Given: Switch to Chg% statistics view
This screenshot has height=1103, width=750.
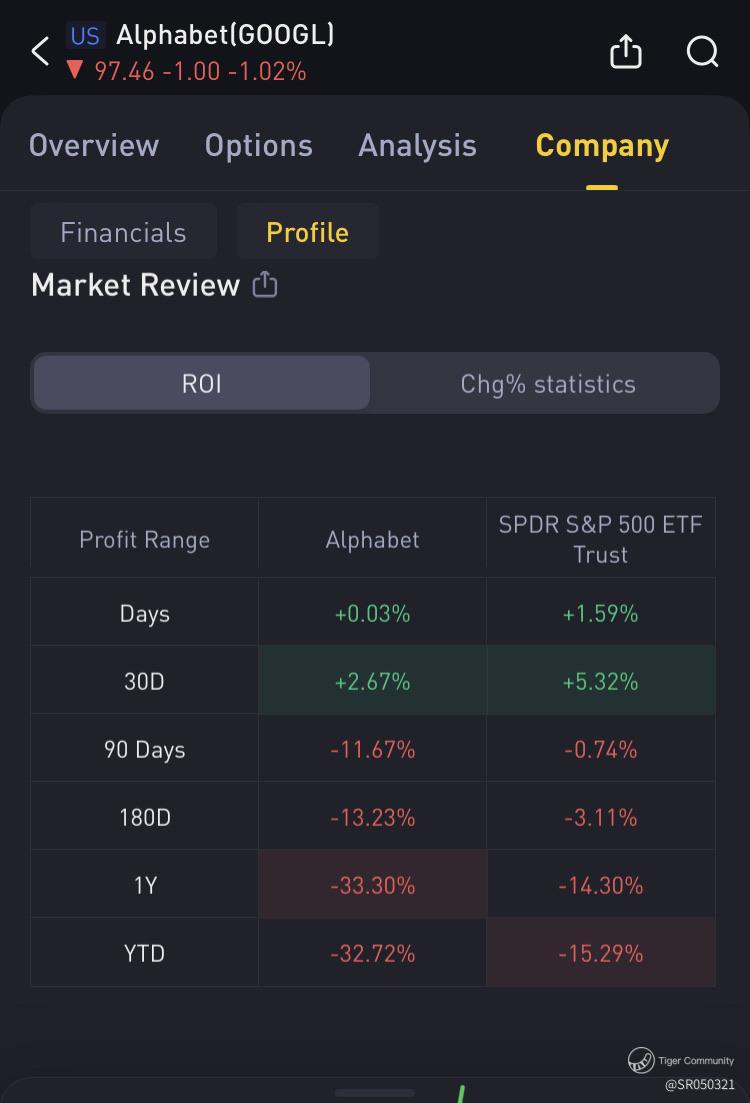Looking at the screenshot, I should (x=547, y=384).
